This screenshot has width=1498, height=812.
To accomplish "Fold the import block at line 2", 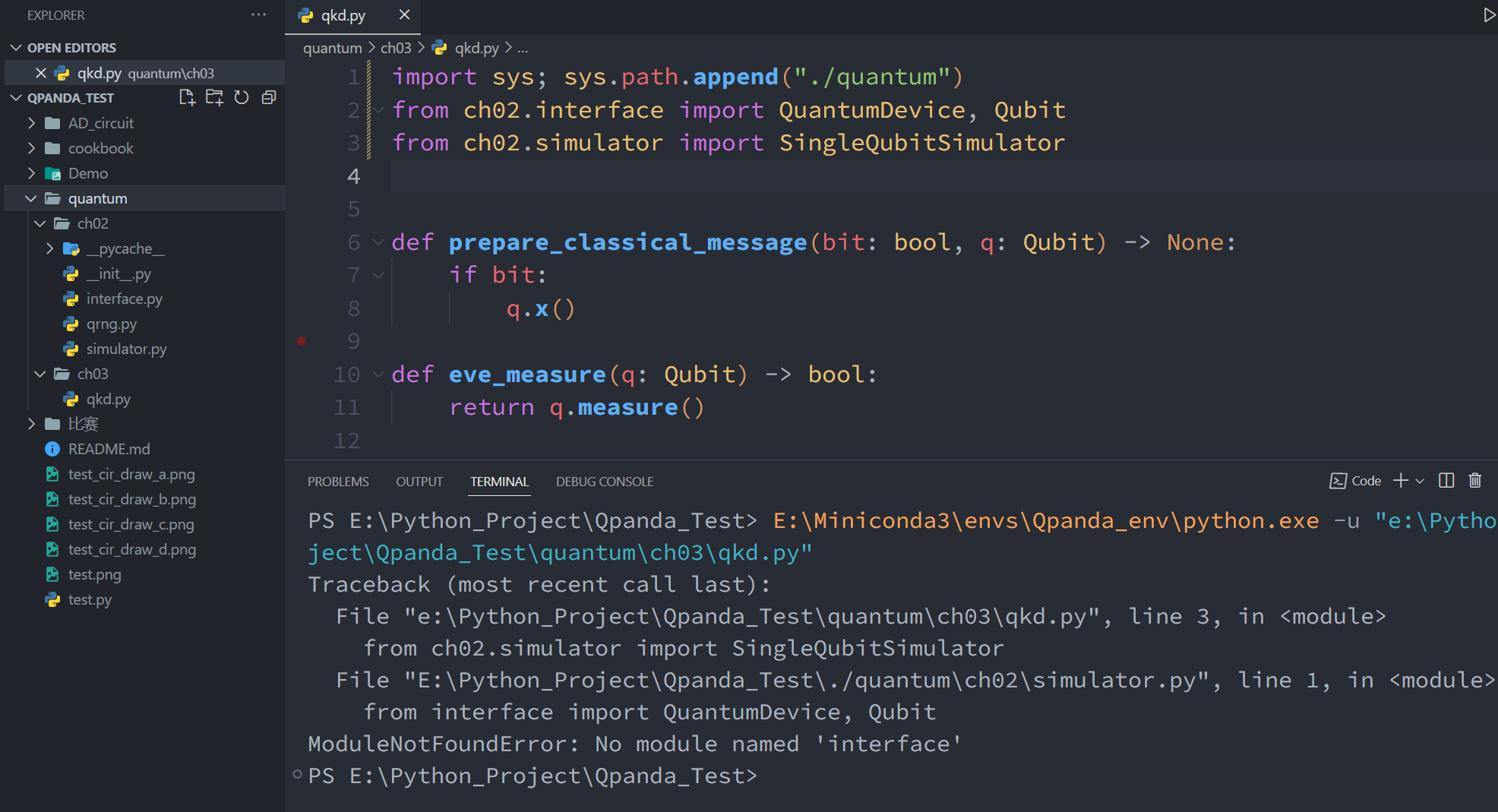I will [378, 110].
